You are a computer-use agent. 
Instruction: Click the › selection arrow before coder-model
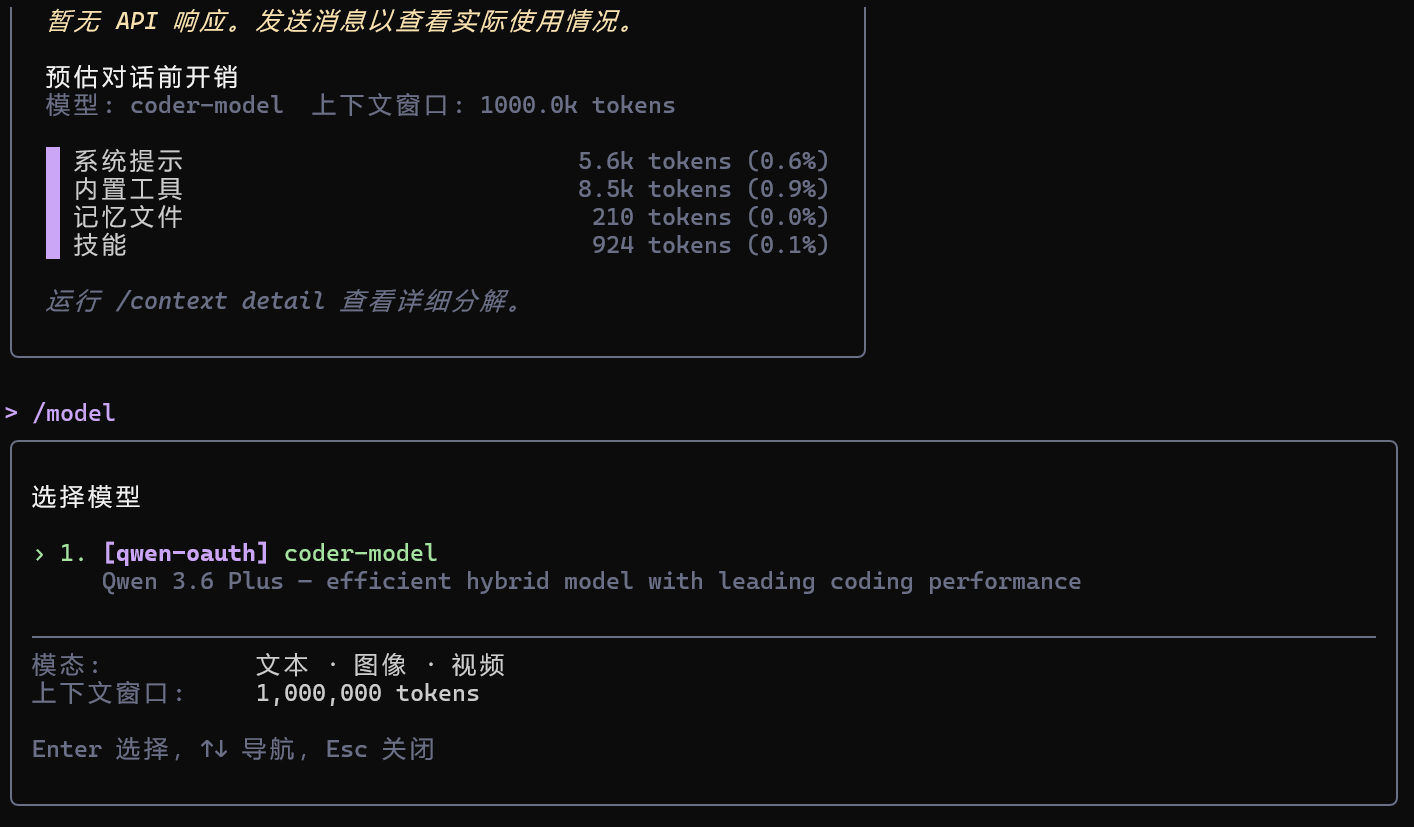pos(39,553)
